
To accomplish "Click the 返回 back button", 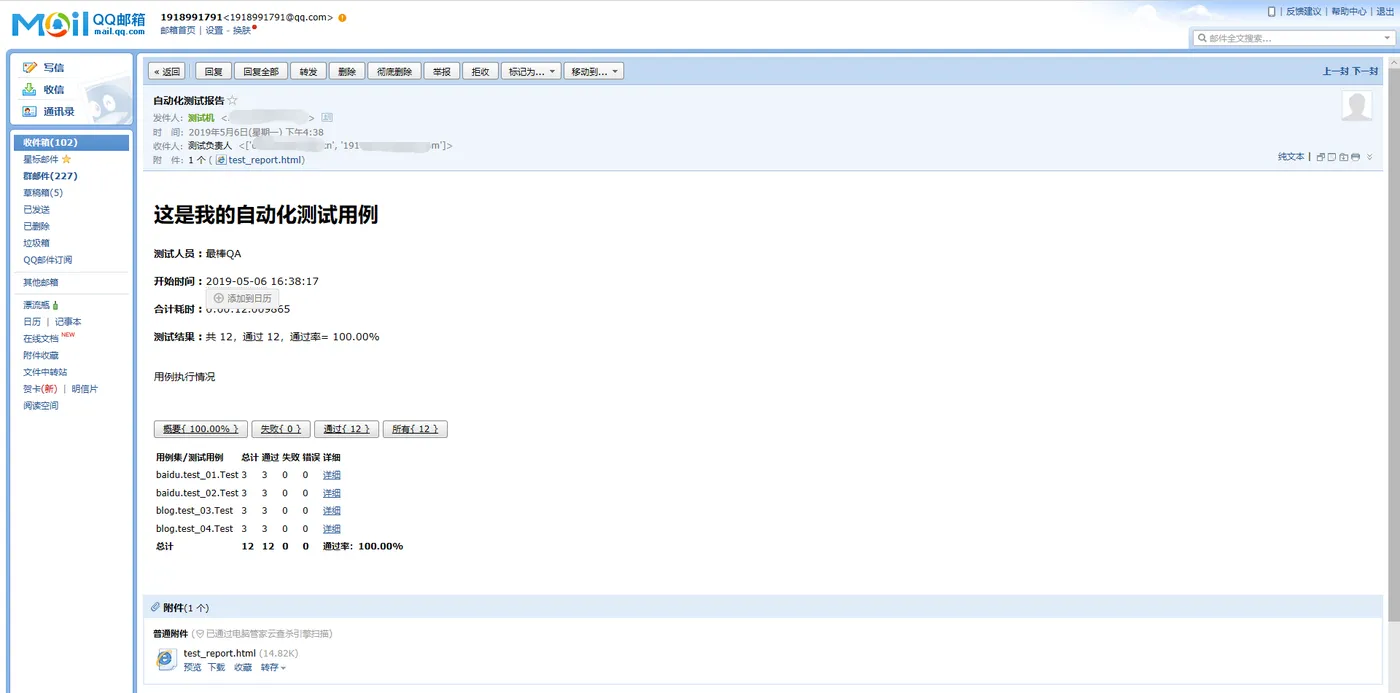I will pyautogui.click(x=167, y=71).
